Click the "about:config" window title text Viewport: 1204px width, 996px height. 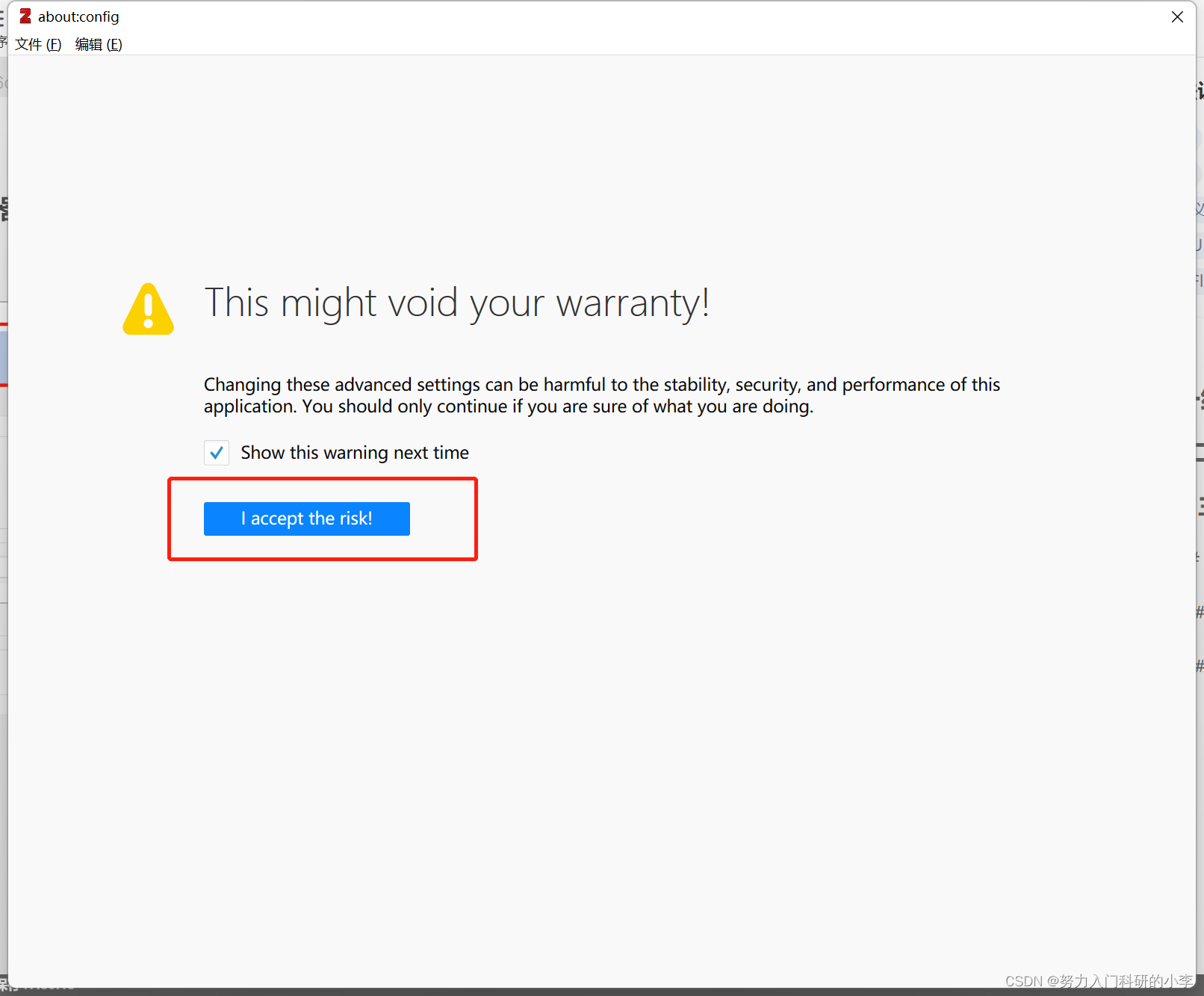click(x=78, y=16)
